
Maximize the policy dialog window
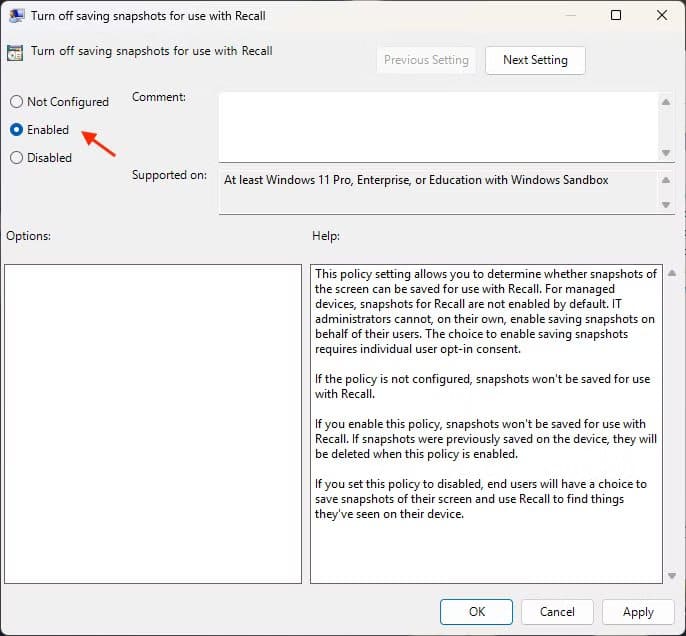pos(616,15)
